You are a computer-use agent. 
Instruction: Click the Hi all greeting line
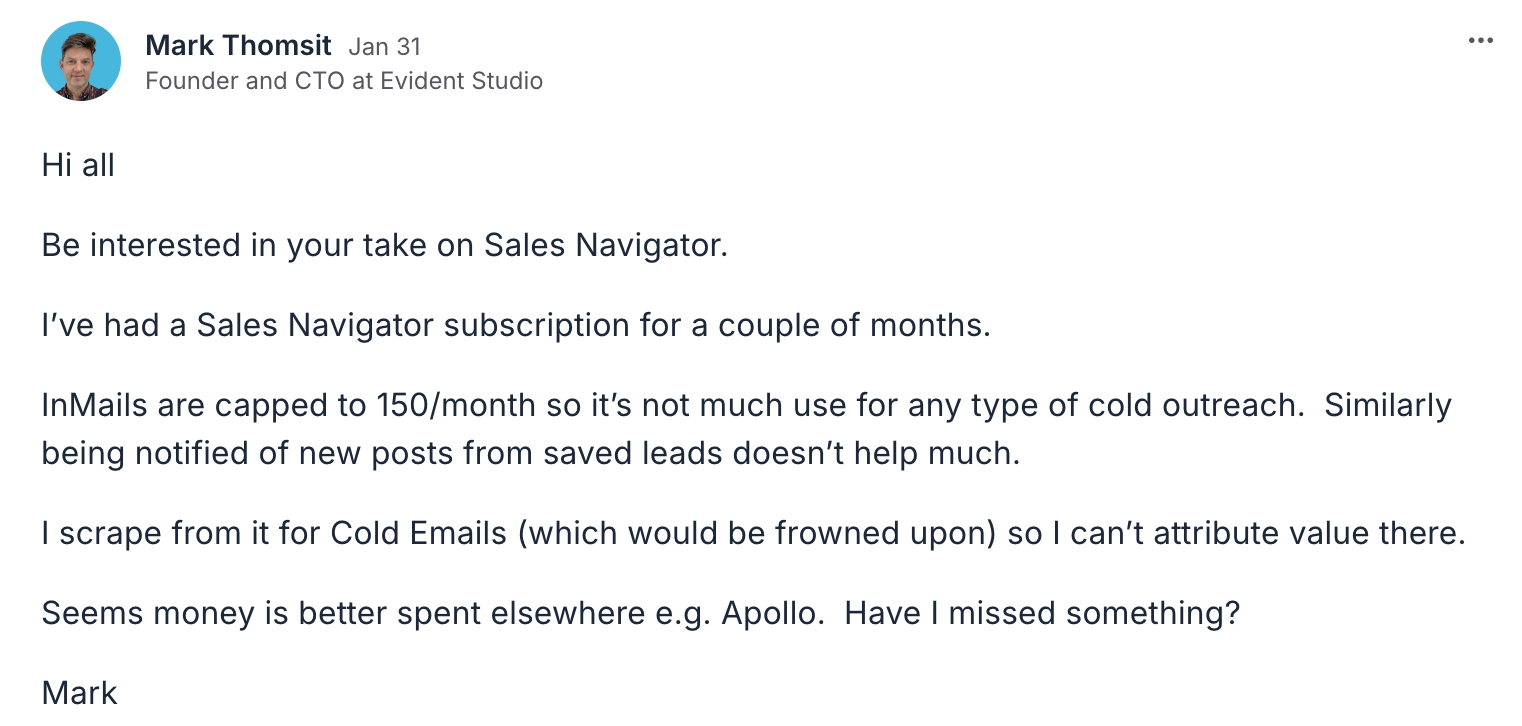pyautogui.click(x=78, y=165)
